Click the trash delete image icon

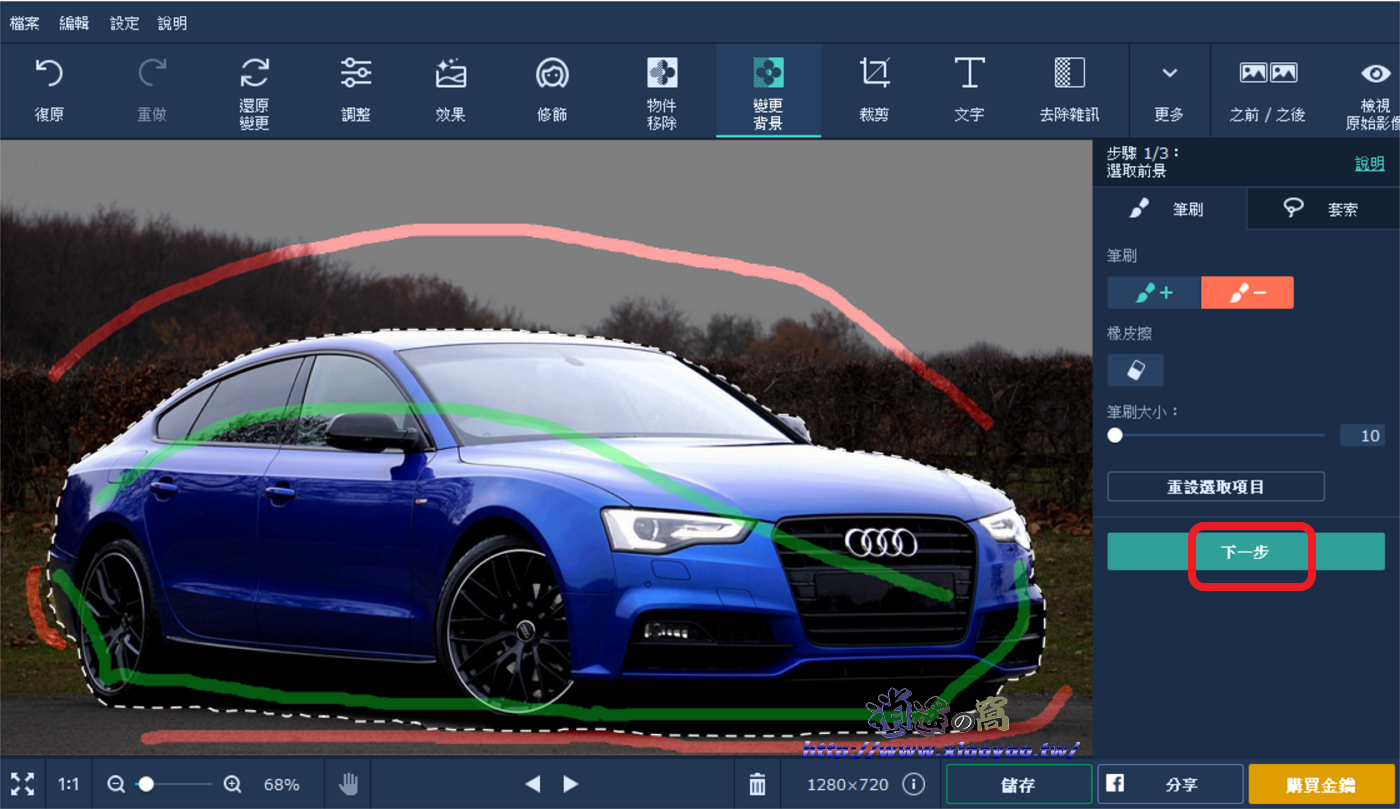pos(757,784)
